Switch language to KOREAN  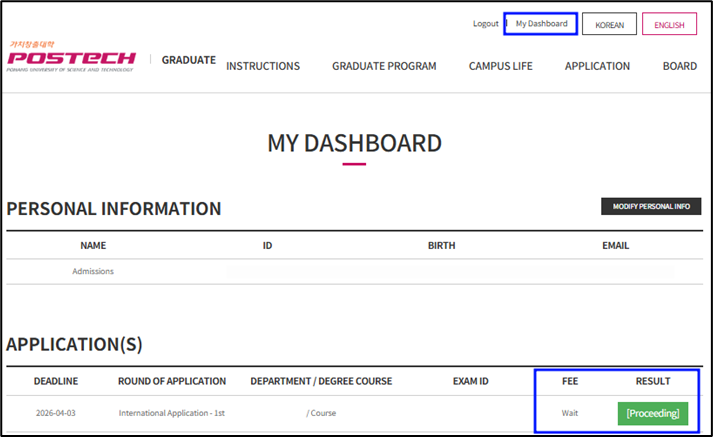(x=609, y=24)
